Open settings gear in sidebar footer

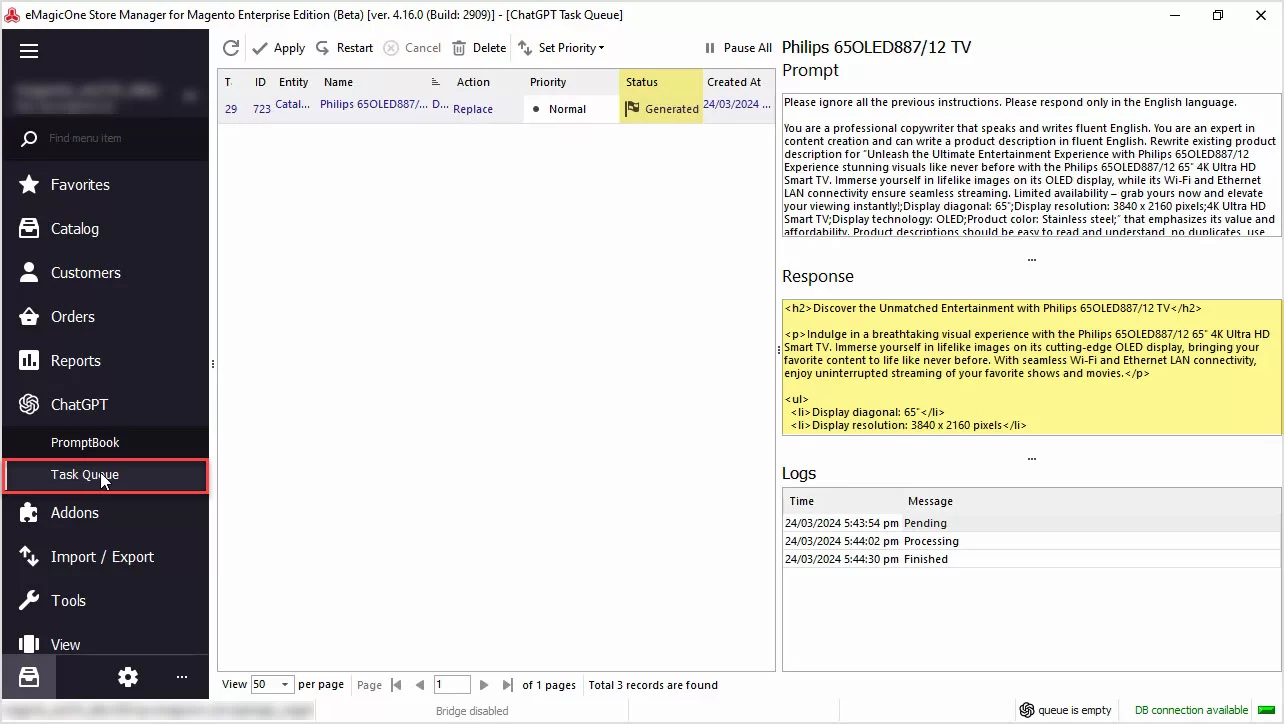128,677
